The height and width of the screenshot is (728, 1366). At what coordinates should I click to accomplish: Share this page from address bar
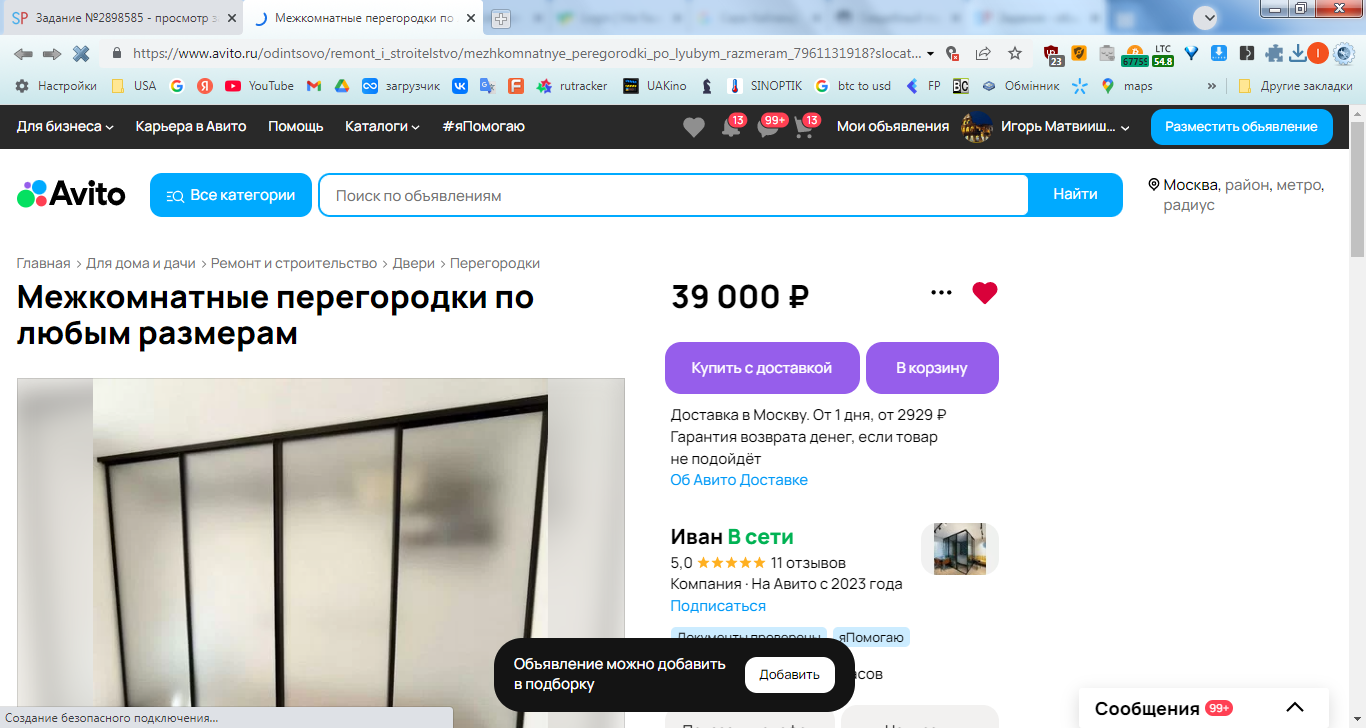[984, 53]
